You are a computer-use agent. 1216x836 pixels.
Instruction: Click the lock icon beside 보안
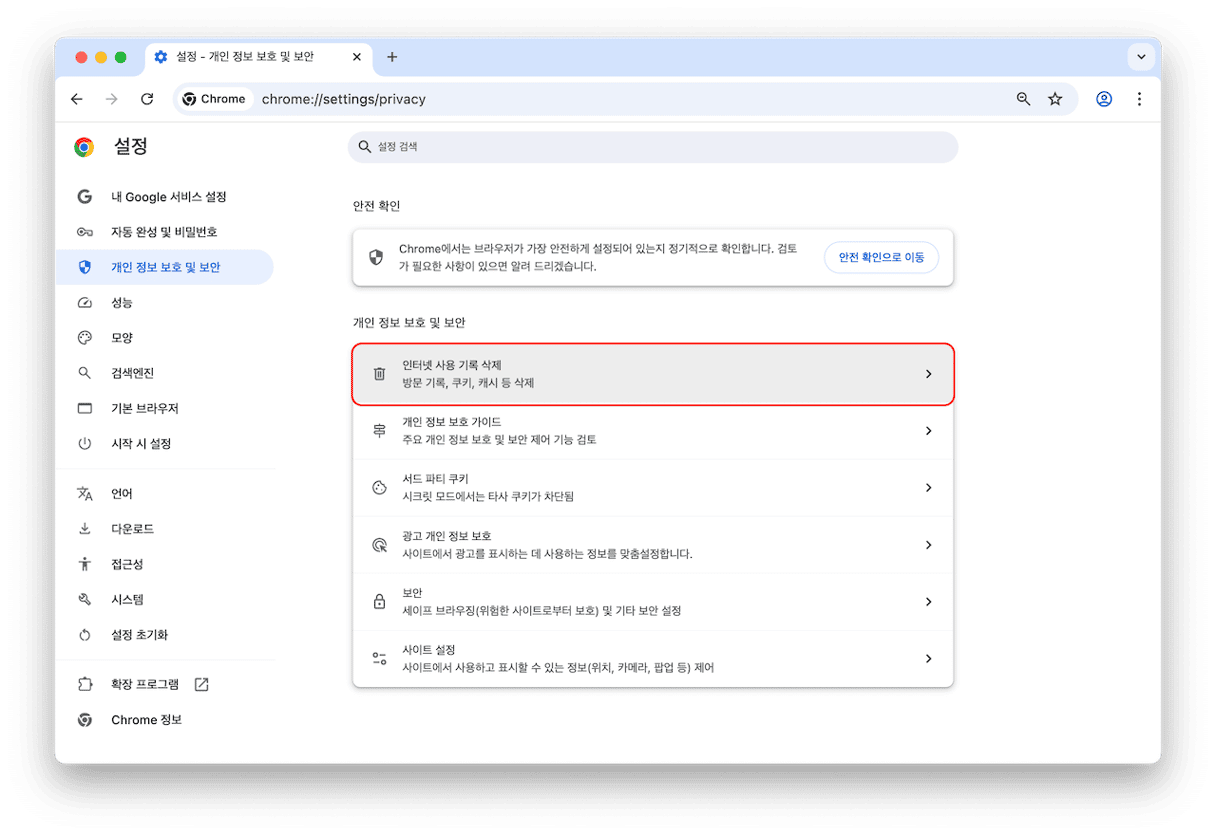click(379, 602)
